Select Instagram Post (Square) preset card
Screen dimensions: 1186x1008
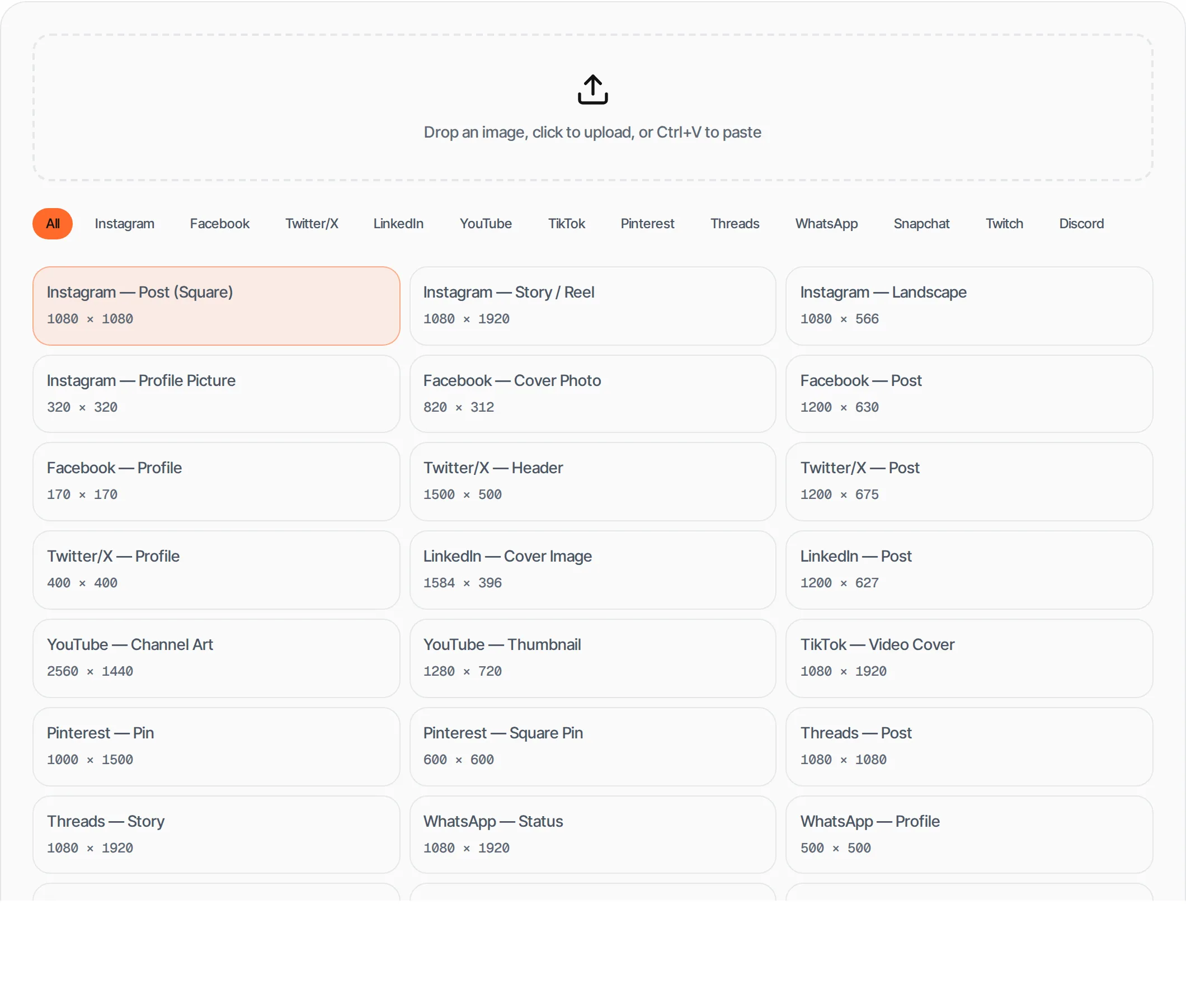tap(216, 306)
